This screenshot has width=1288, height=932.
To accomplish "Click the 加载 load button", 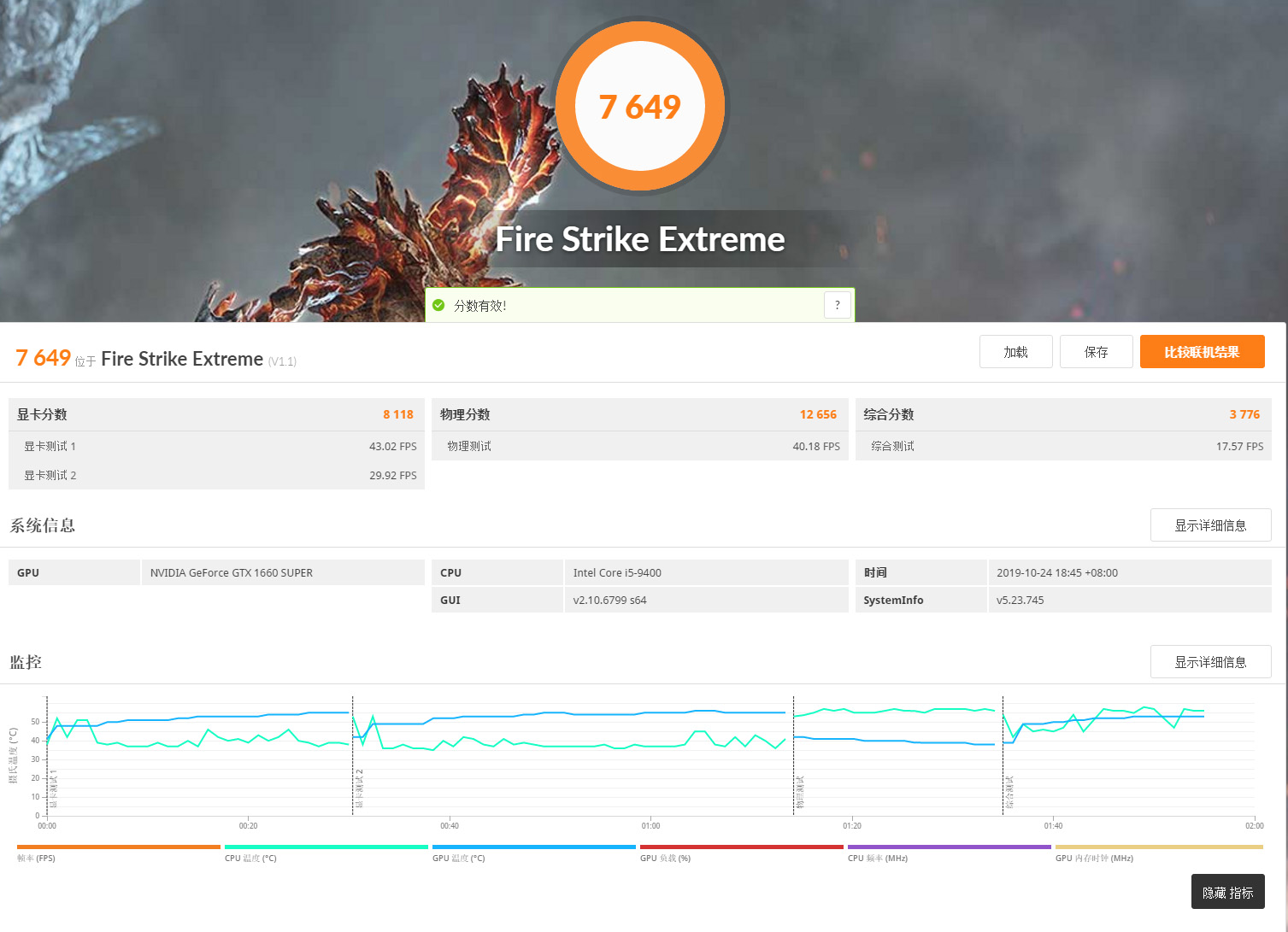I will coord(1015,352).
